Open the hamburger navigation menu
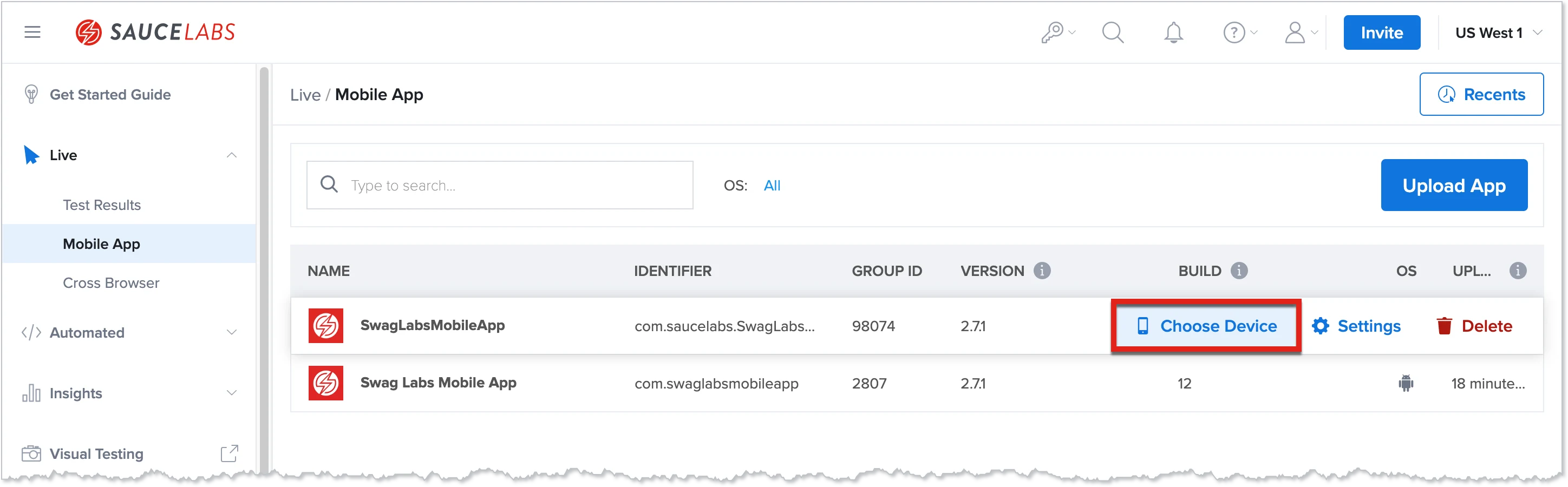The image size is (1568, 487). [x=32, y=32]
